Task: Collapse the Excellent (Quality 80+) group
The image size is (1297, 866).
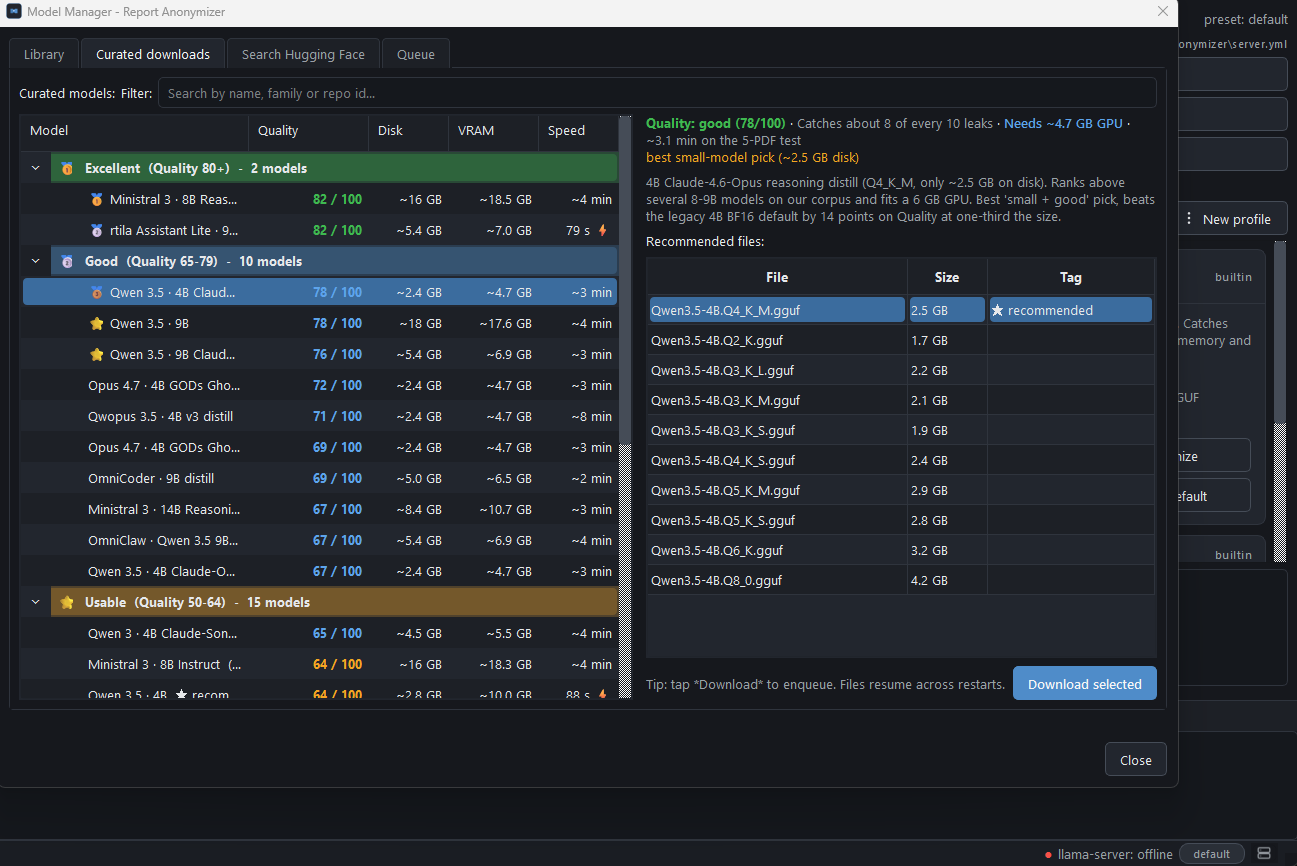Action: [36, 168]
